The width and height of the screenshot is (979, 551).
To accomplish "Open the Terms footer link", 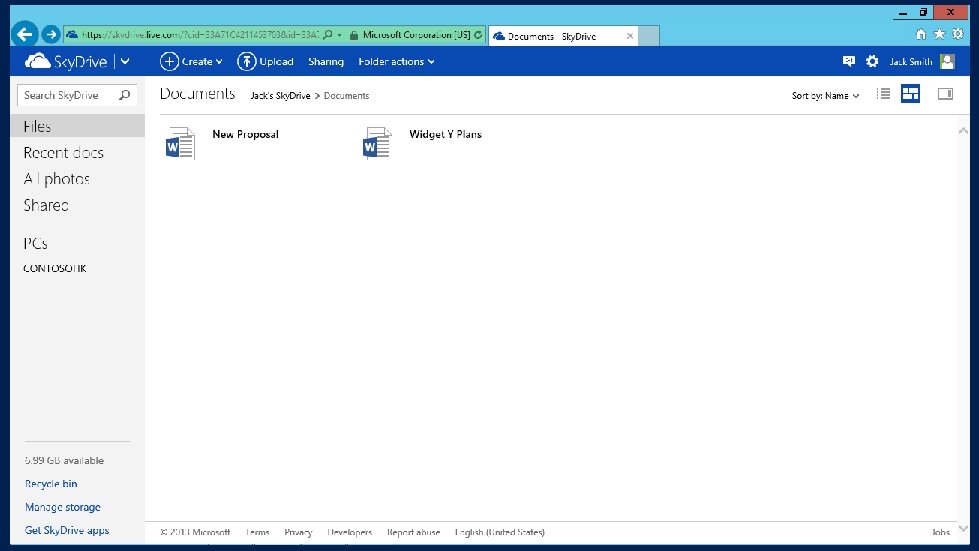I will click(x=257, y=532).
